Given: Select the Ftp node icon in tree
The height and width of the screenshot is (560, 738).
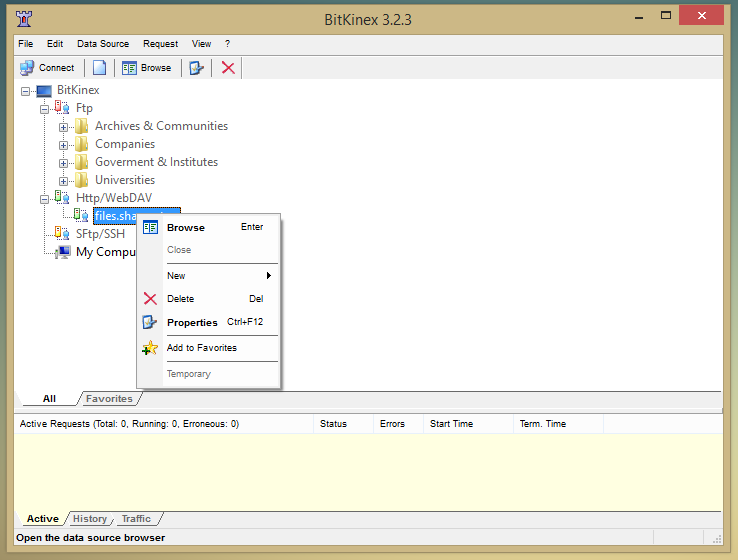Looking at the screenshot, I should pos(63,108).
